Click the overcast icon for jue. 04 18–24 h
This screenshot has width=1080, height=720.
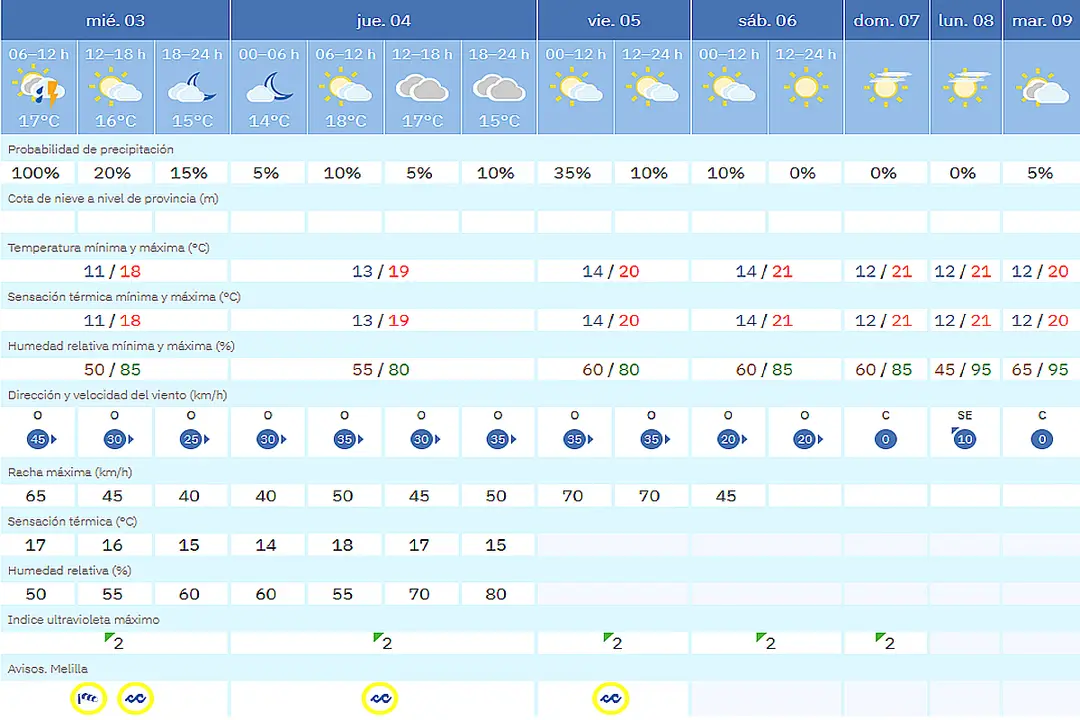[499, 89]
